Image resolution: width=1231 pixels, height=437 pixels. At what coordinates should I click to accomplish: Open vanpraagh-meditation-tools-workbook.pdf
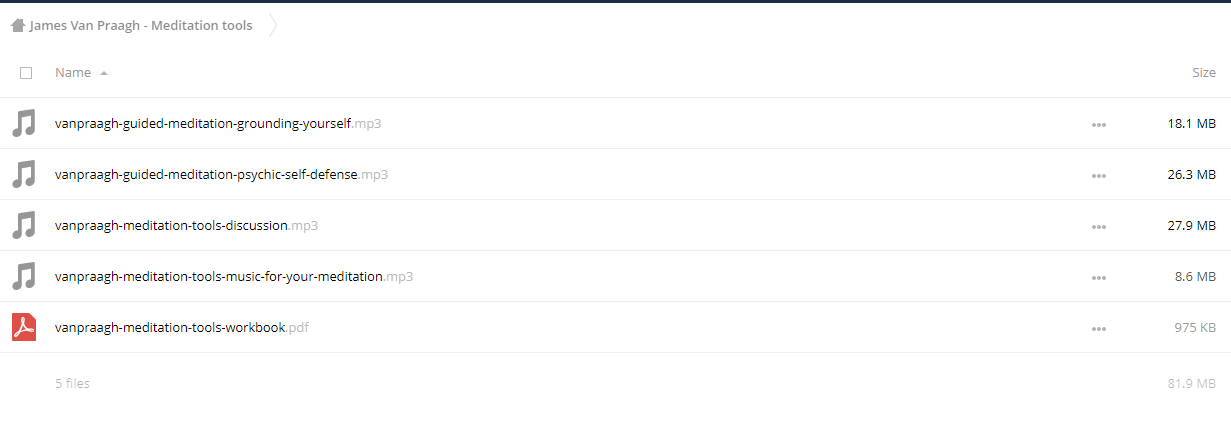point(182,328)
